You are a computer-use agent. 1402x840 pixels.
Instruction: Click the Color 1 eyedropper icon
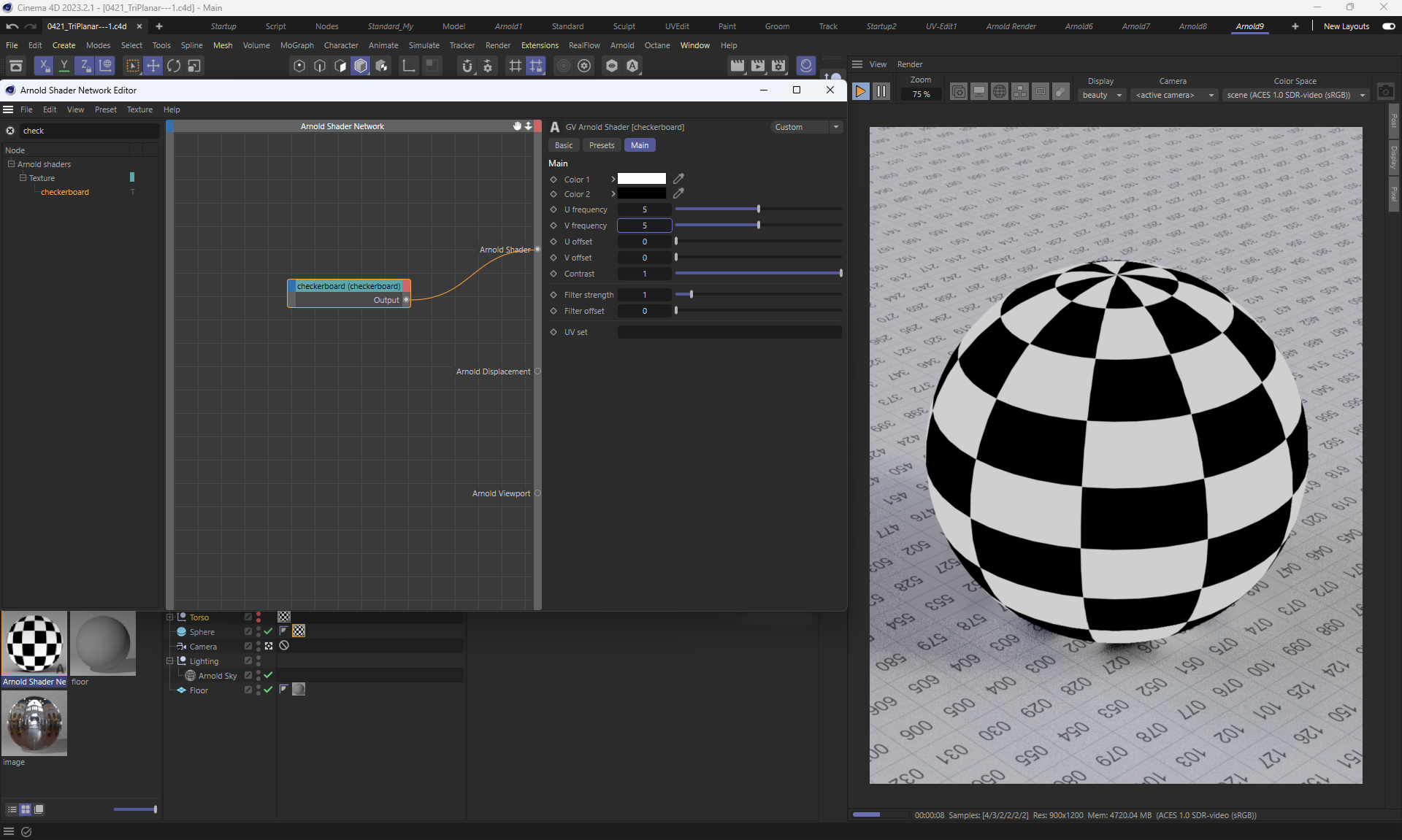click(x=678, y=179)
